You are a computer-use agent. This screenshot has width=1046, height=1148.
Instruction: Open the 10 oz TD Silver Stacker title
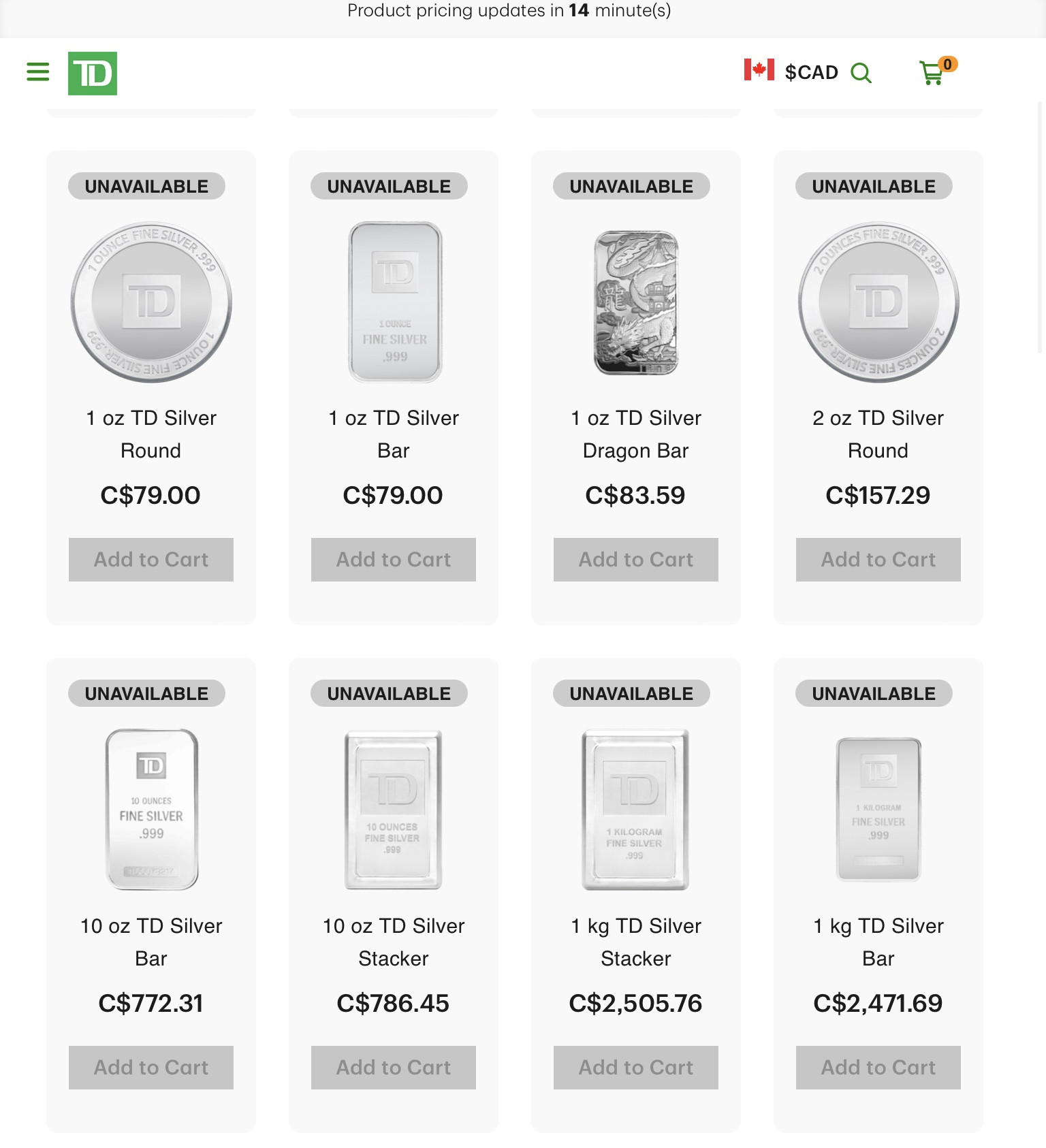click(394, 942)
